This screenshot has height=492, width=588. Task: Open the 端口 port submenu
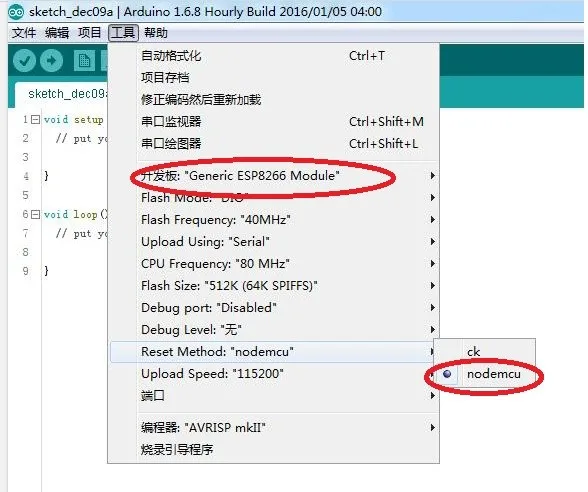click(x=274, y=396)
